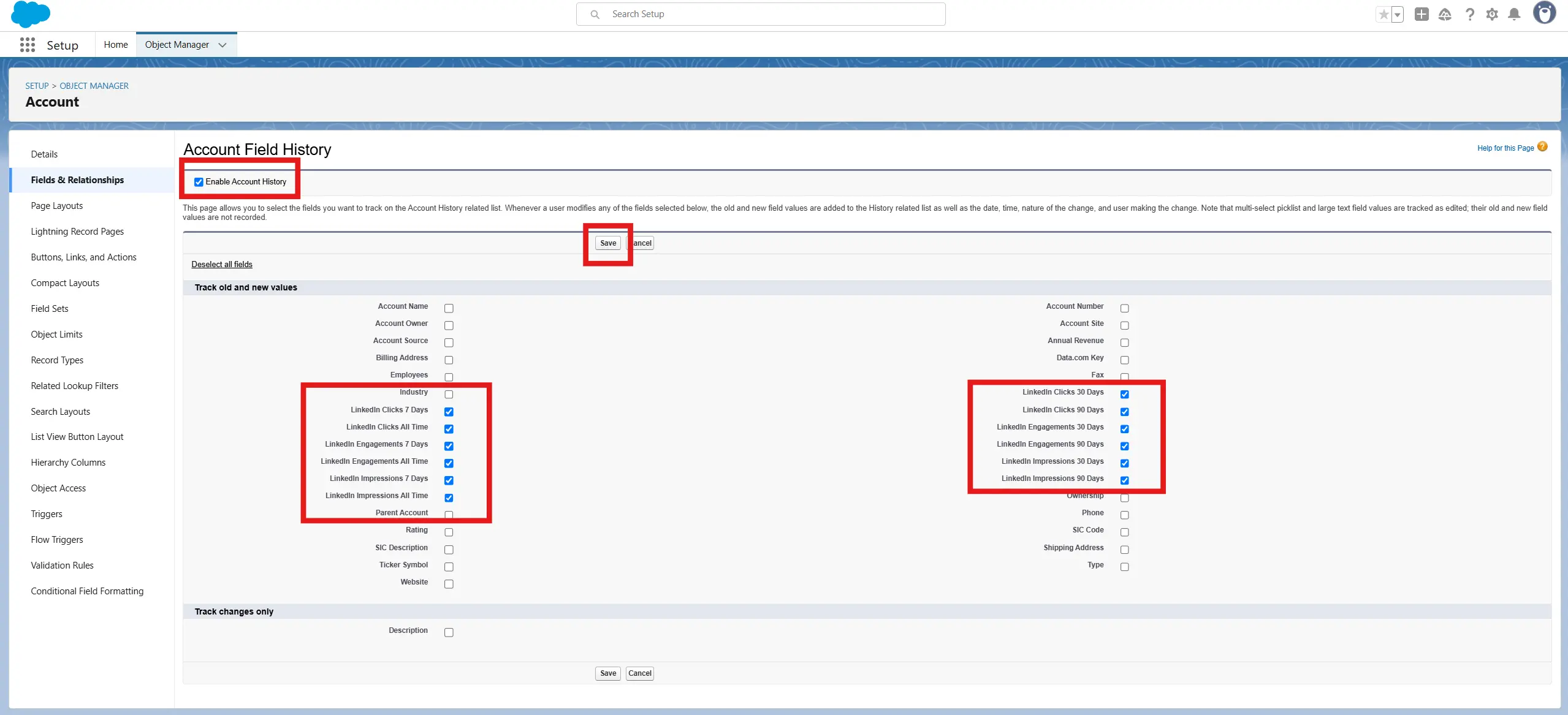Expand the Object Manager tab chevron

[x=223, y=45]
